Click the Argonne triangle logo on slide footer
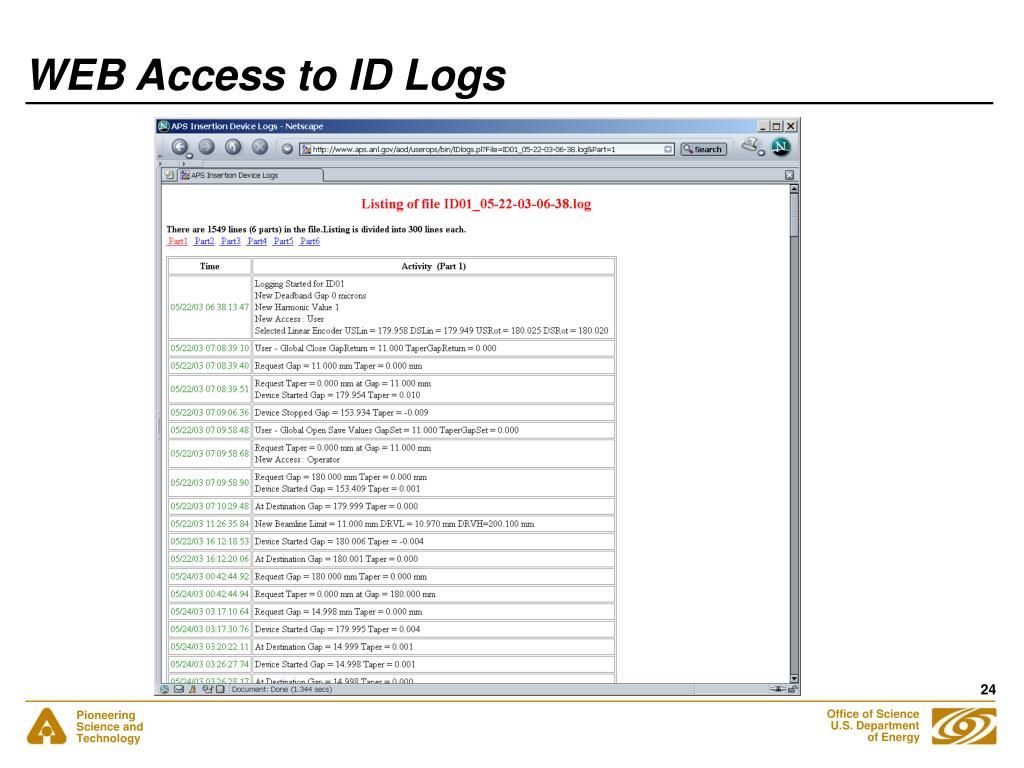 (46, 726)
